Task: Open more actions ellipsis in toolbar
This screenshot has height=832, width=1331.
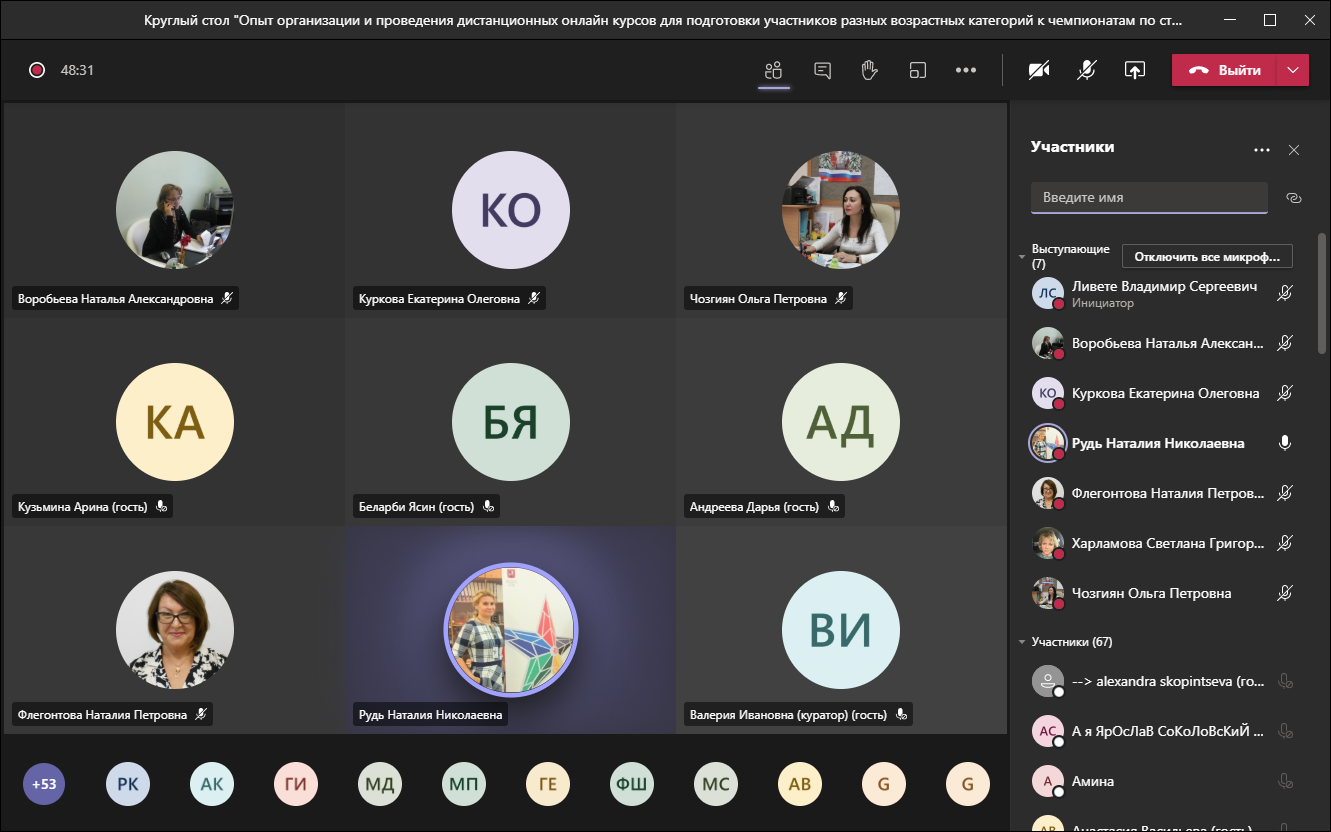Action: pyautogui.click(x=965, y=70)
